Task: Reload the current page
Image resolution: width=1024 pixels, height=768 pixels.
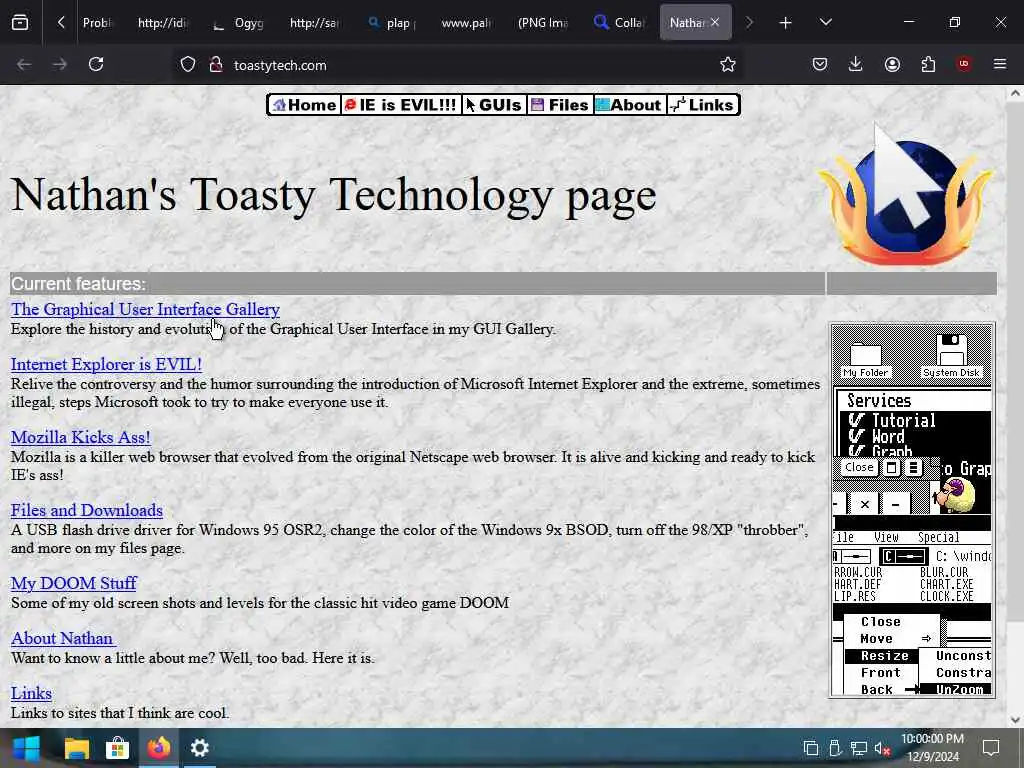Action: pos(96,65)
